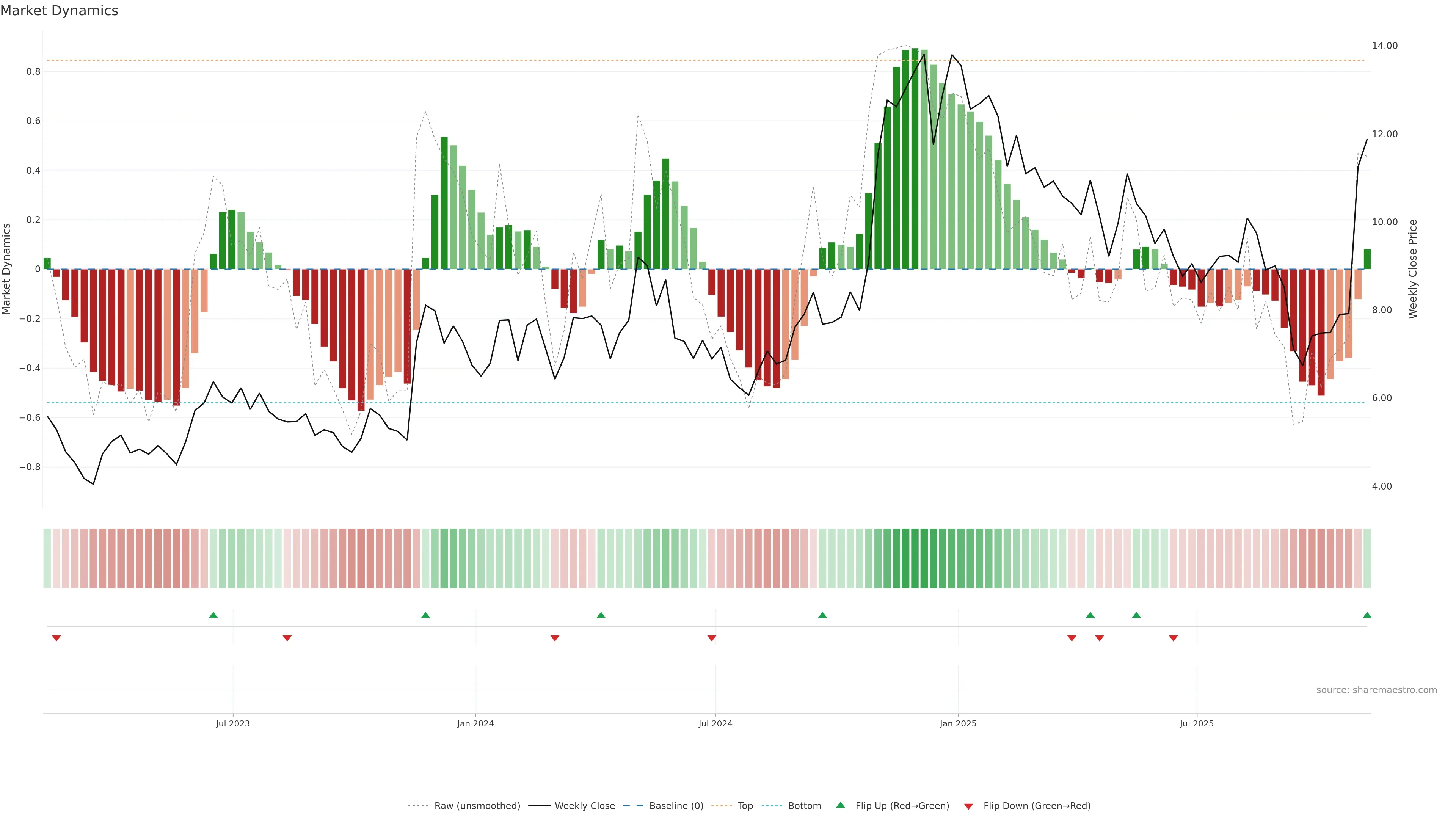Click the Weekly Close Price axis title

point(1412,269)
